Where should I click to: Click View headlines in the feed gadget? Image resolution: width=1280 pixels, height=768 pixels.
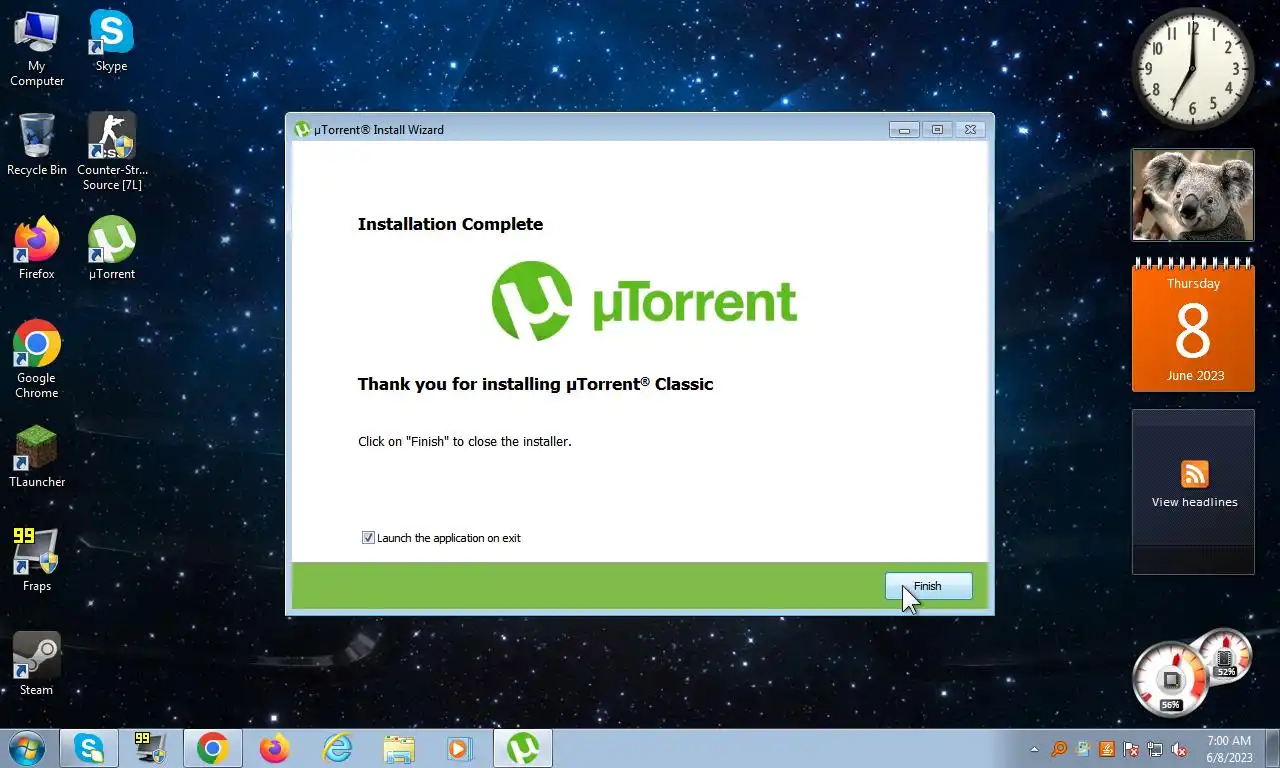(x=1194, y=502)
